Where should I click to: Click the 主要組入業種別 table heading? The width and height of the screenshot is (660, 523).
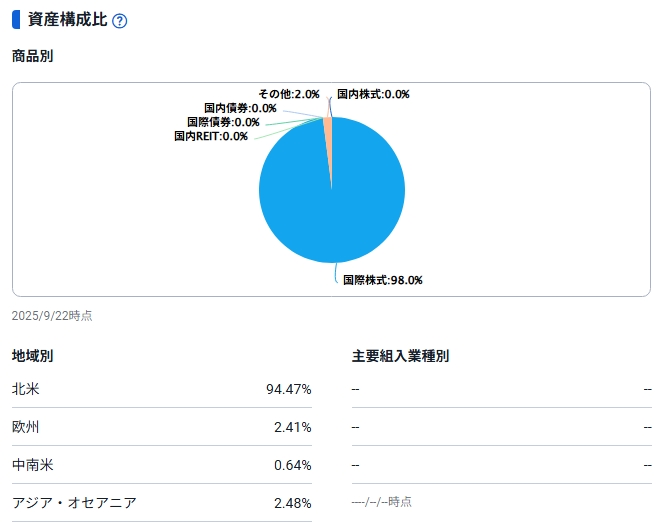pyautogui.click(x=400, y=356)
